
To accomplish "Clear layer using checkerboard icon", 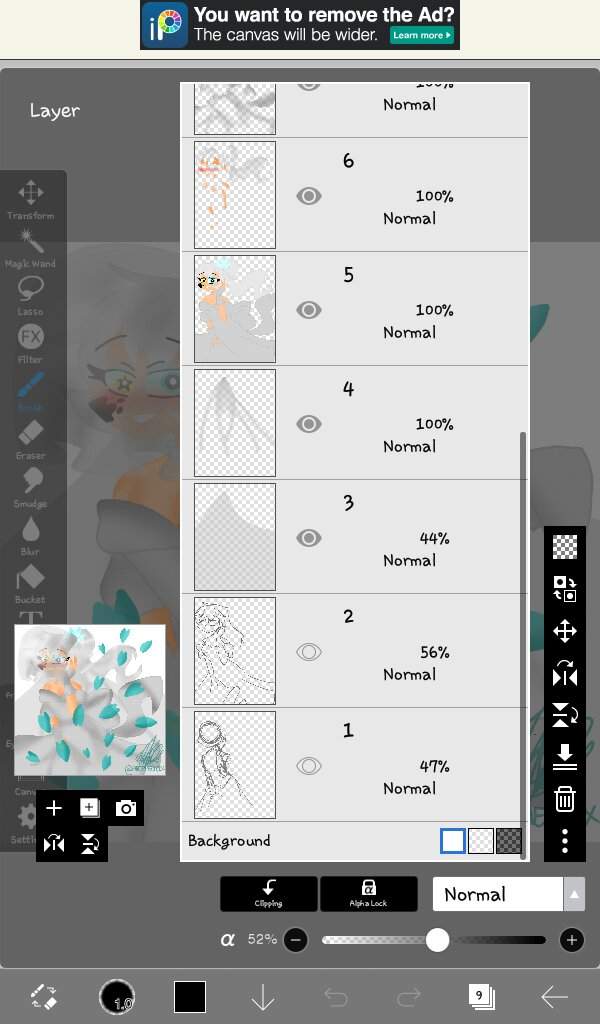I will click(565, 547).
